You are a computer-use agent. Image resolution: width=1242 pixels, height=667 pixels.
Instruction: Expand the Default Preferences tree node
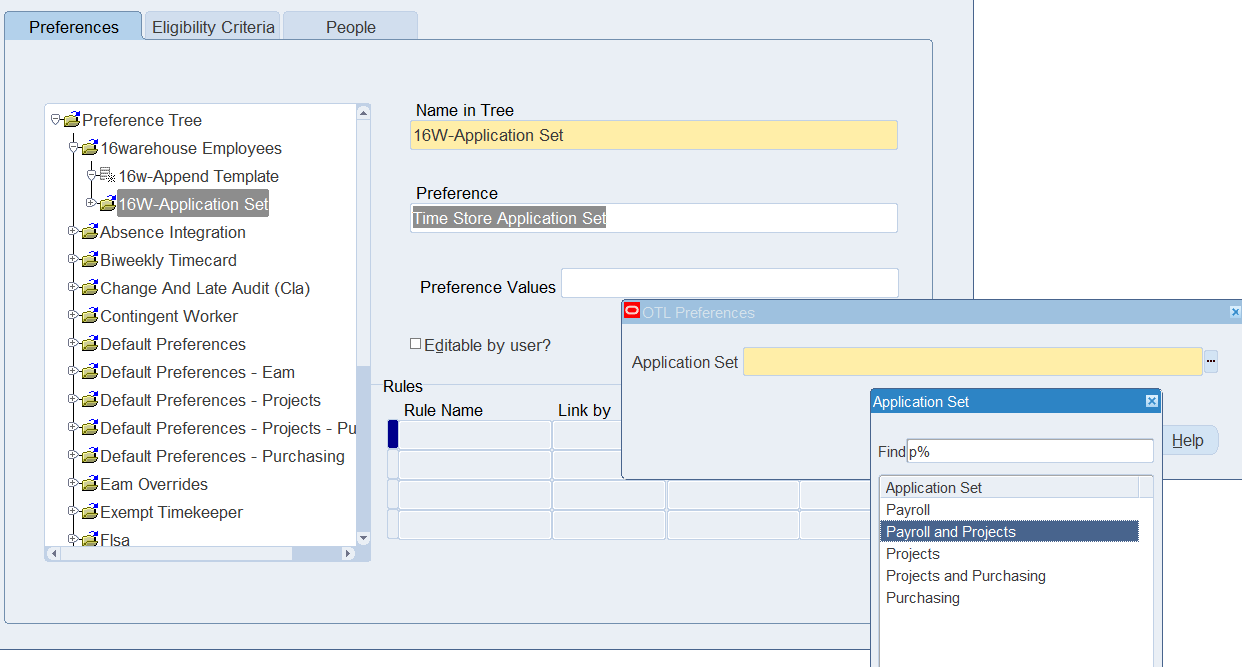(x=73, y=344)
